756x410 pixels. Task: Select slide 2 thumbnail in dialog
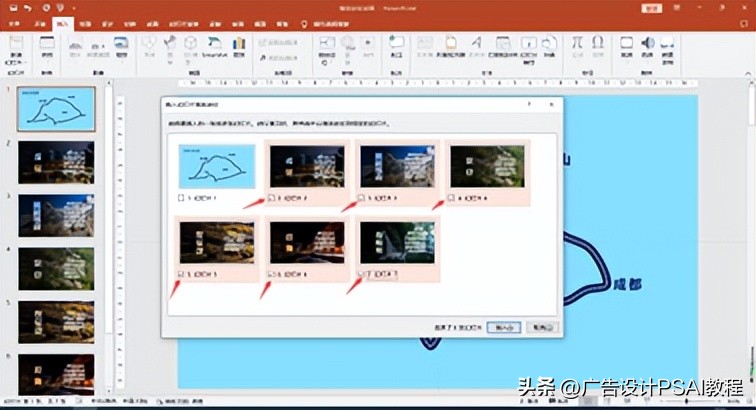coord(307,166)
